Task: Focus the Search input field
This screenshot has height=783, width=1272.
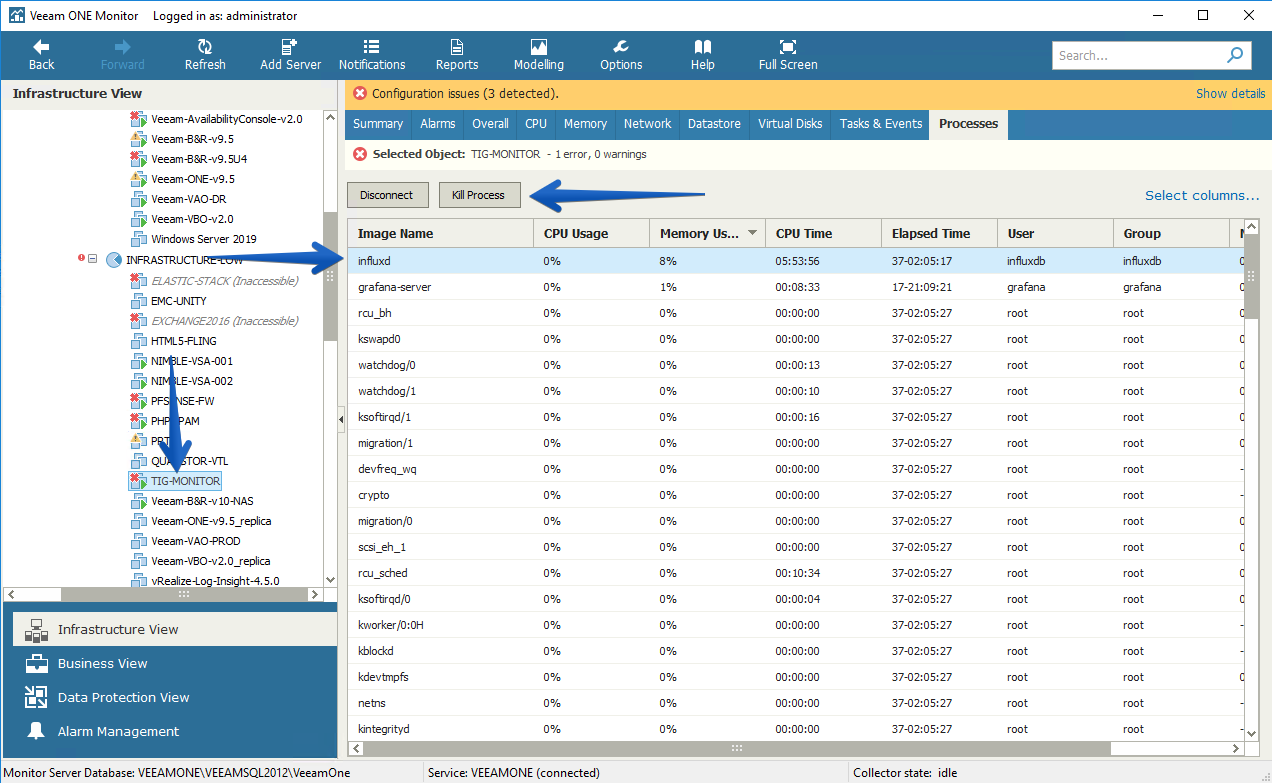Action: (x=1138, y=55)
